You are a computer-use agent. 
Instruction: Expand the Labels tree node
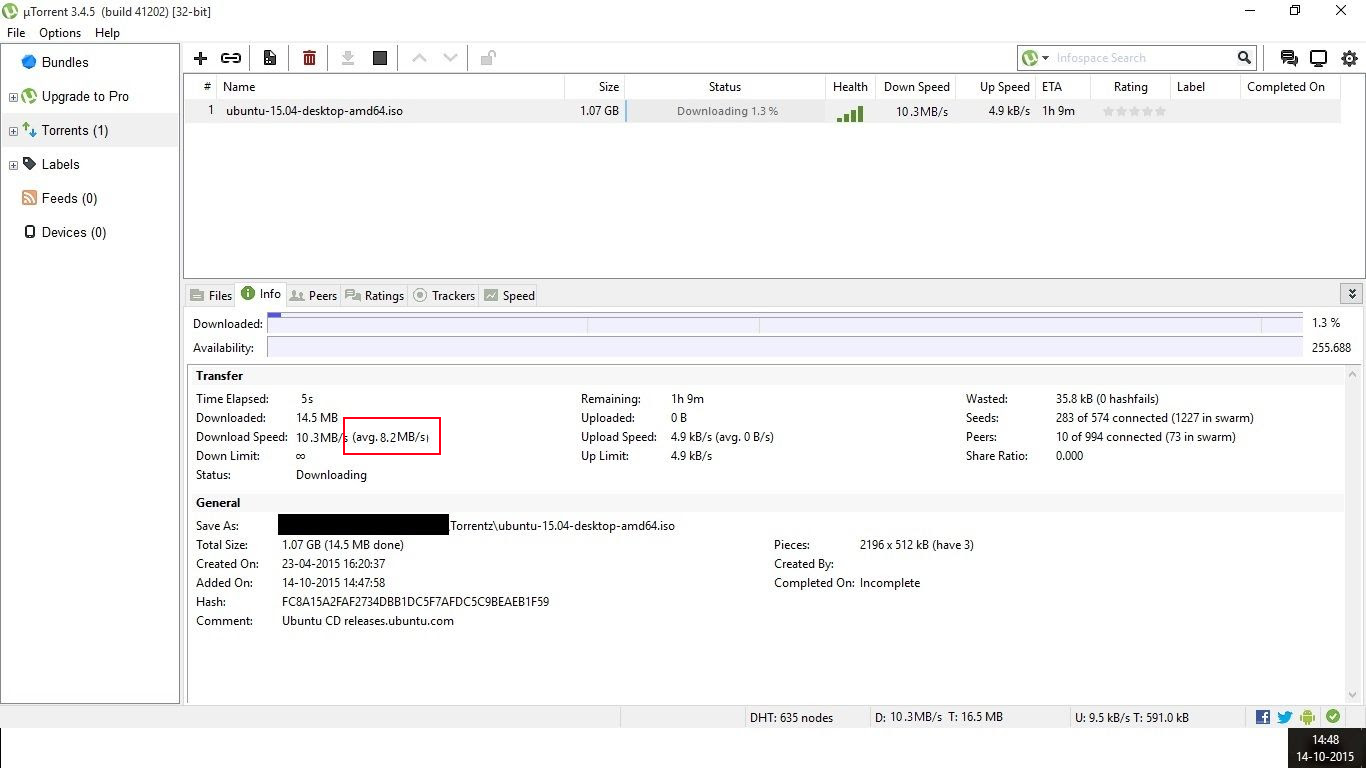(x=13, y=165)
